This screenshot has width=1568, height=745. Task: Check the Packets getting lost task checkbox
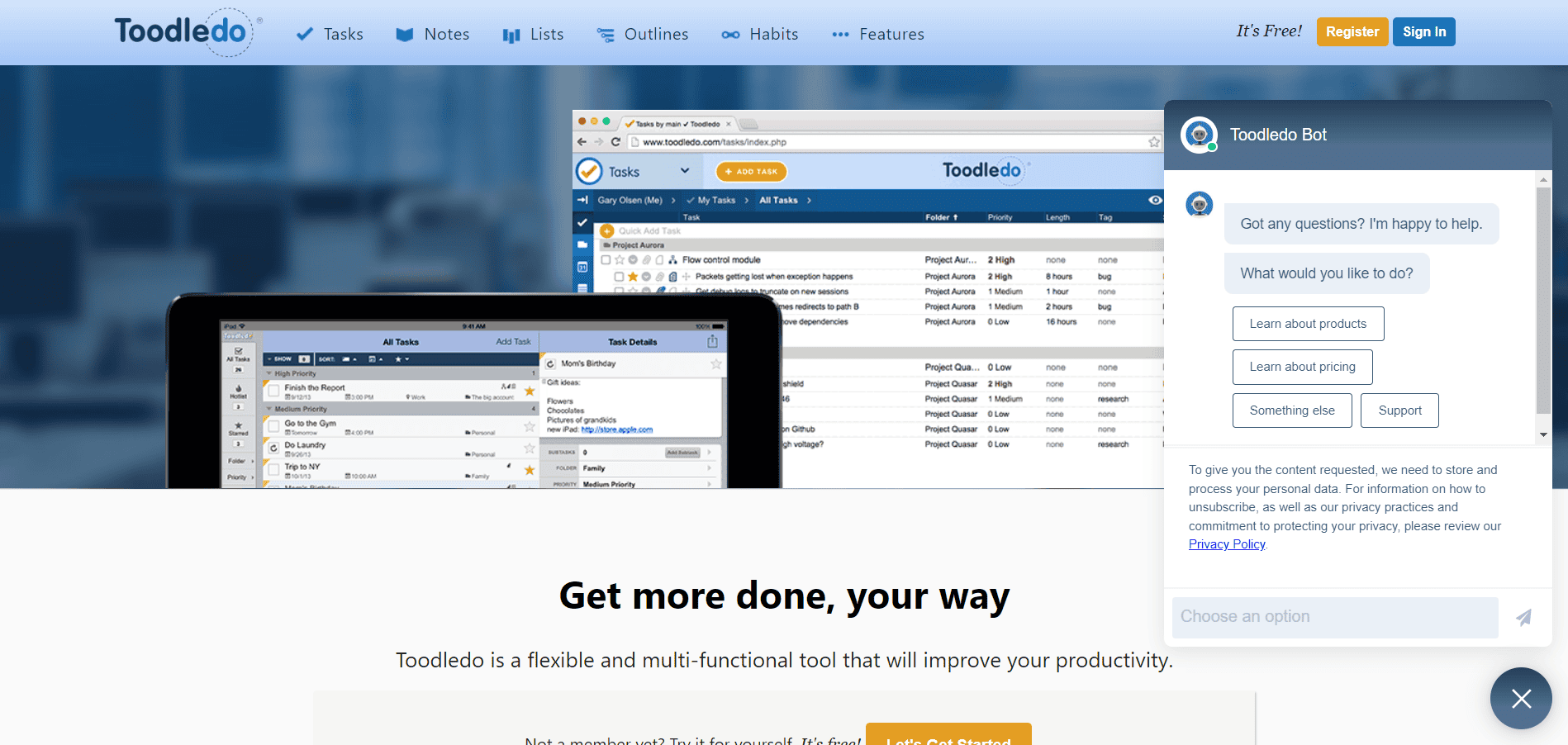(619, 277)
